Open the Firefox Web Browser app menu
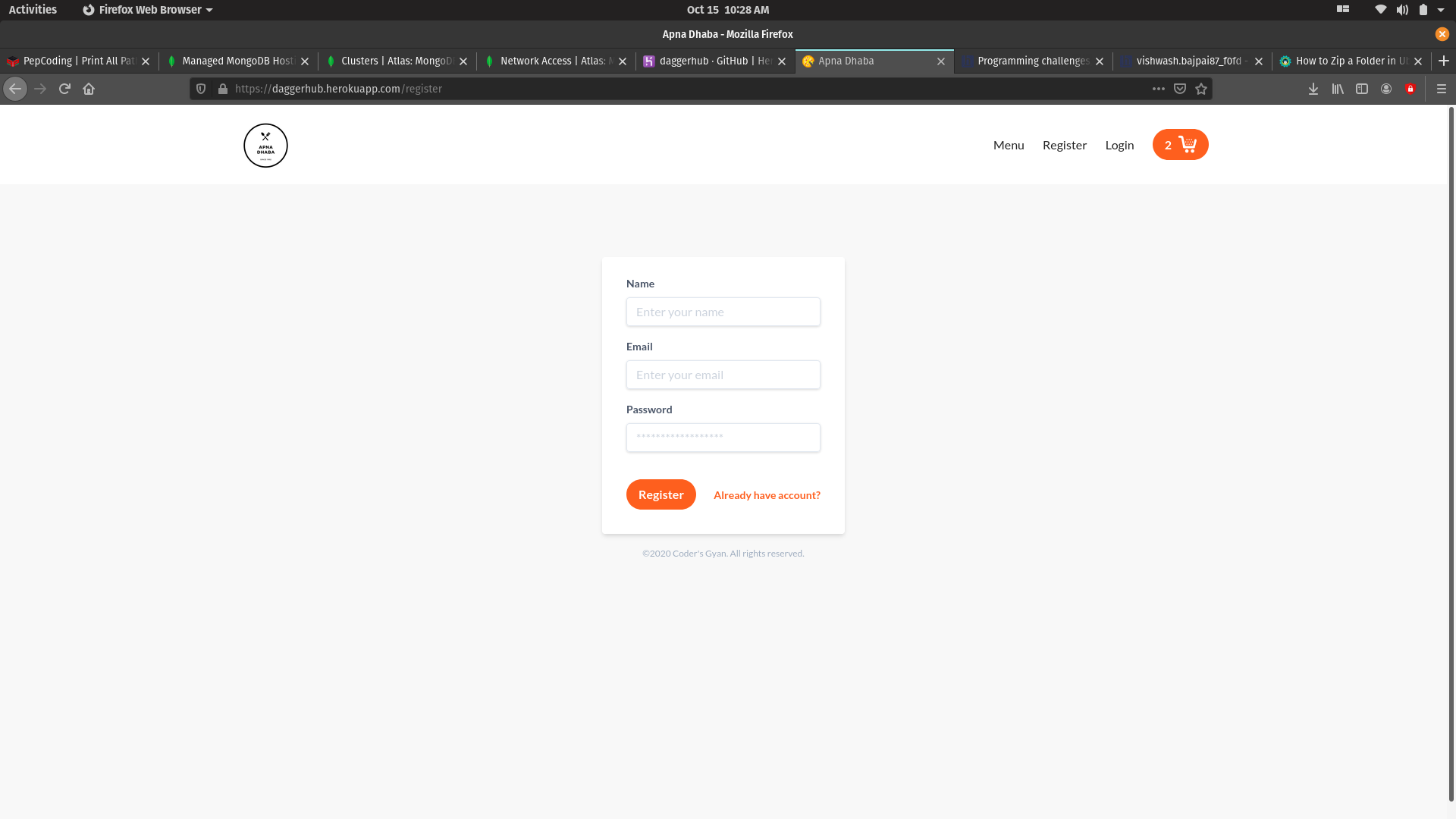Screen dimensions: 1456x819 coord(148,10)
